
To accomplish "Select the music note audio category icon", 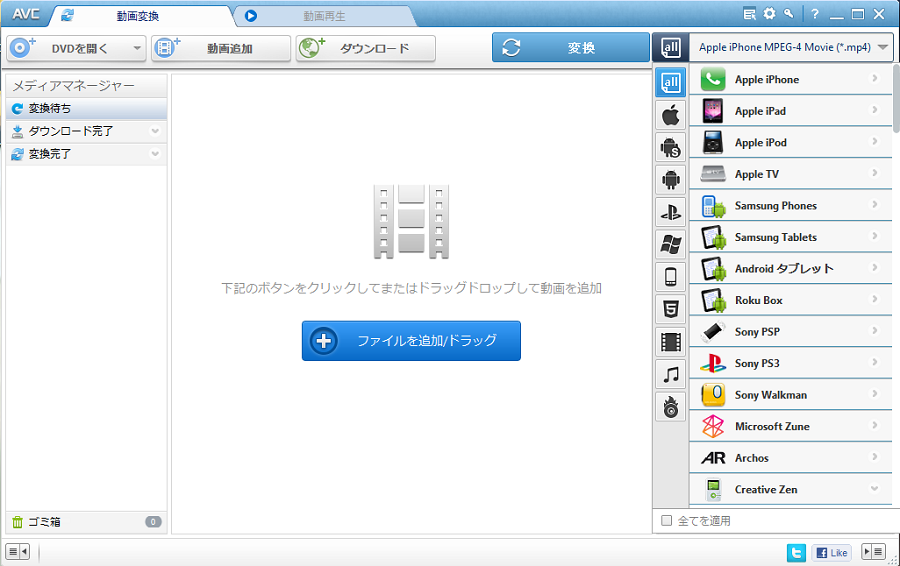I will click(x=670, y=375).
